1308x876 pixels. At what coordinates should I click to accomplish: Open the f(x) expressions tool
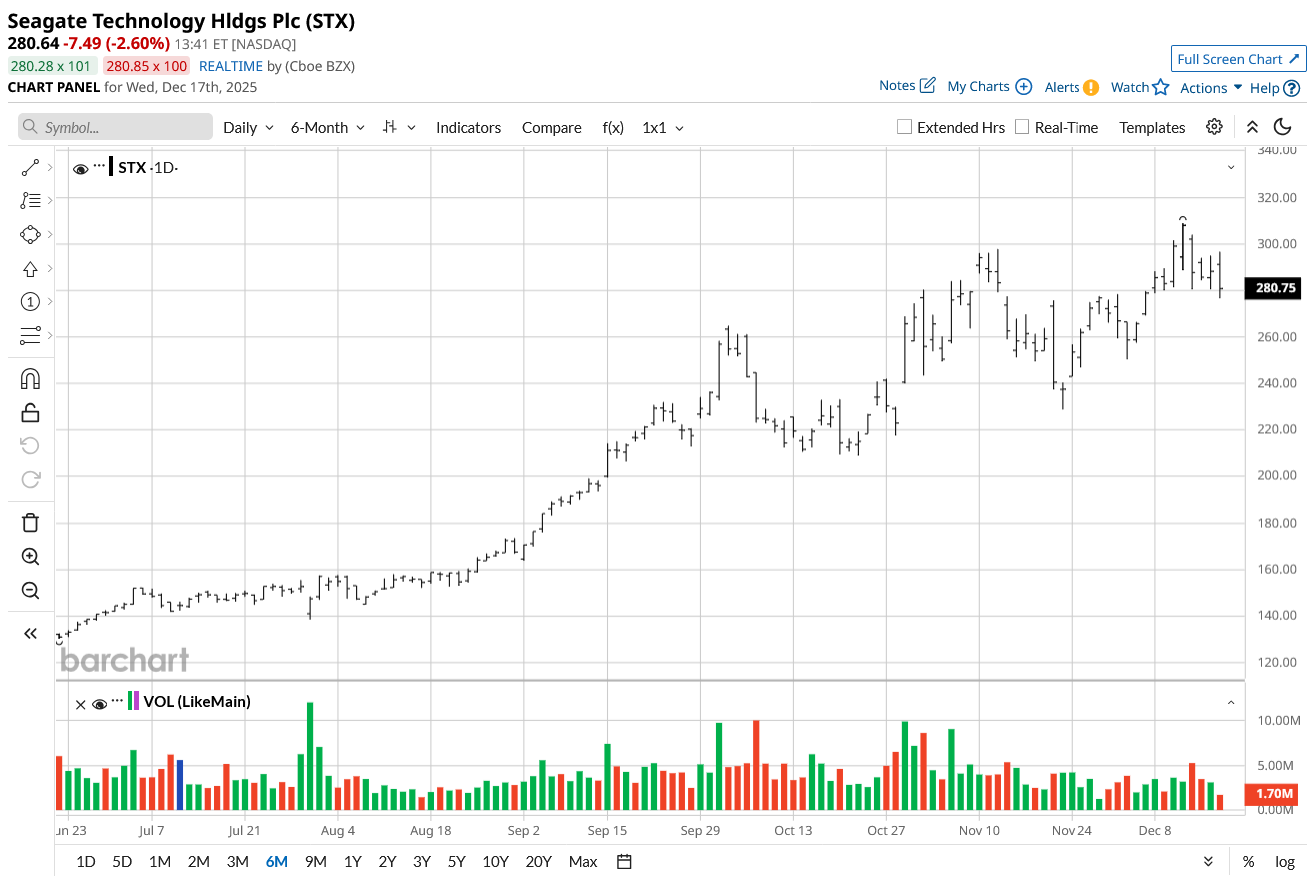point(613,128)
